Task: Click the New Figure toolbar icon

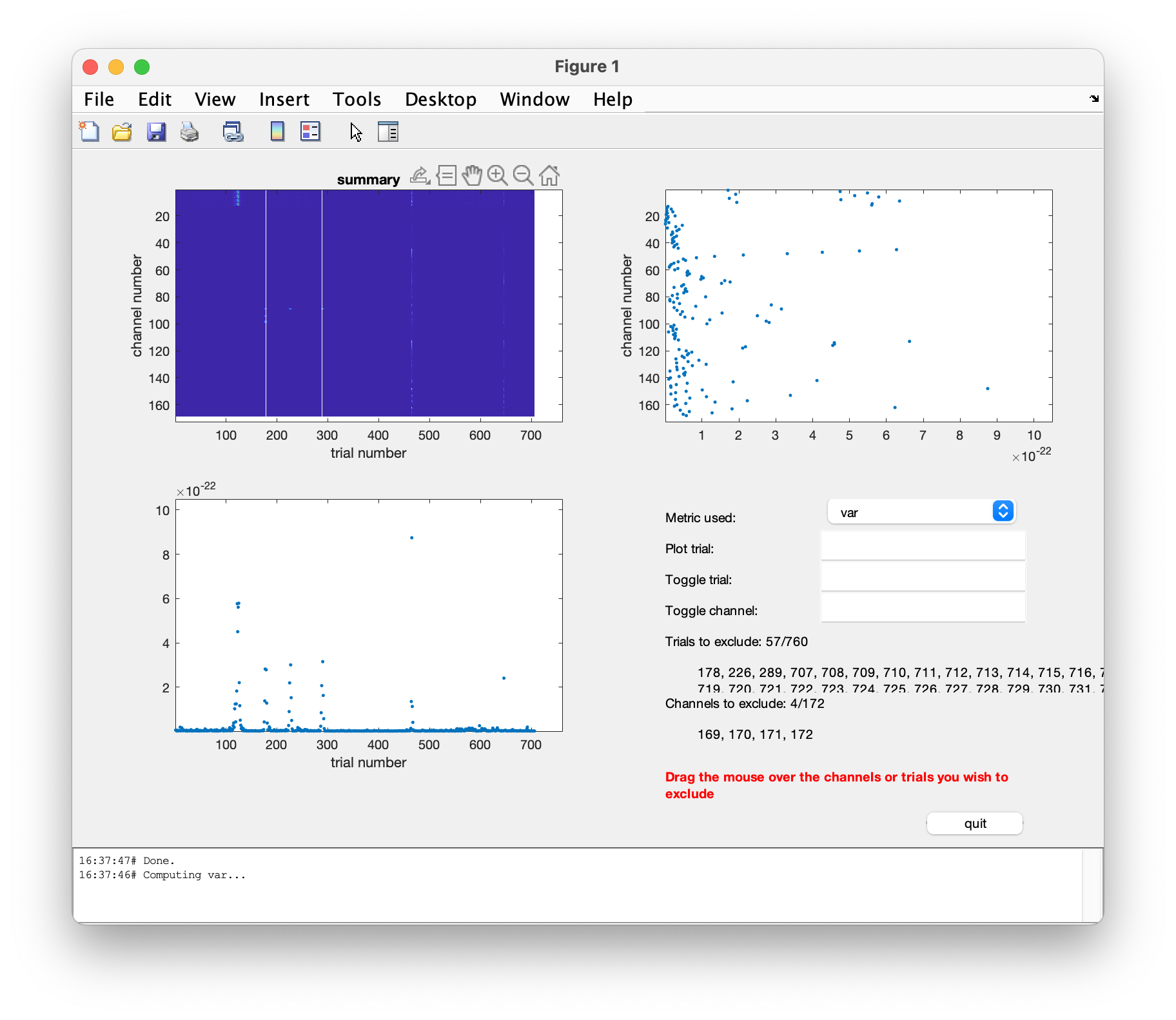Action: click(x=89, y=132)
